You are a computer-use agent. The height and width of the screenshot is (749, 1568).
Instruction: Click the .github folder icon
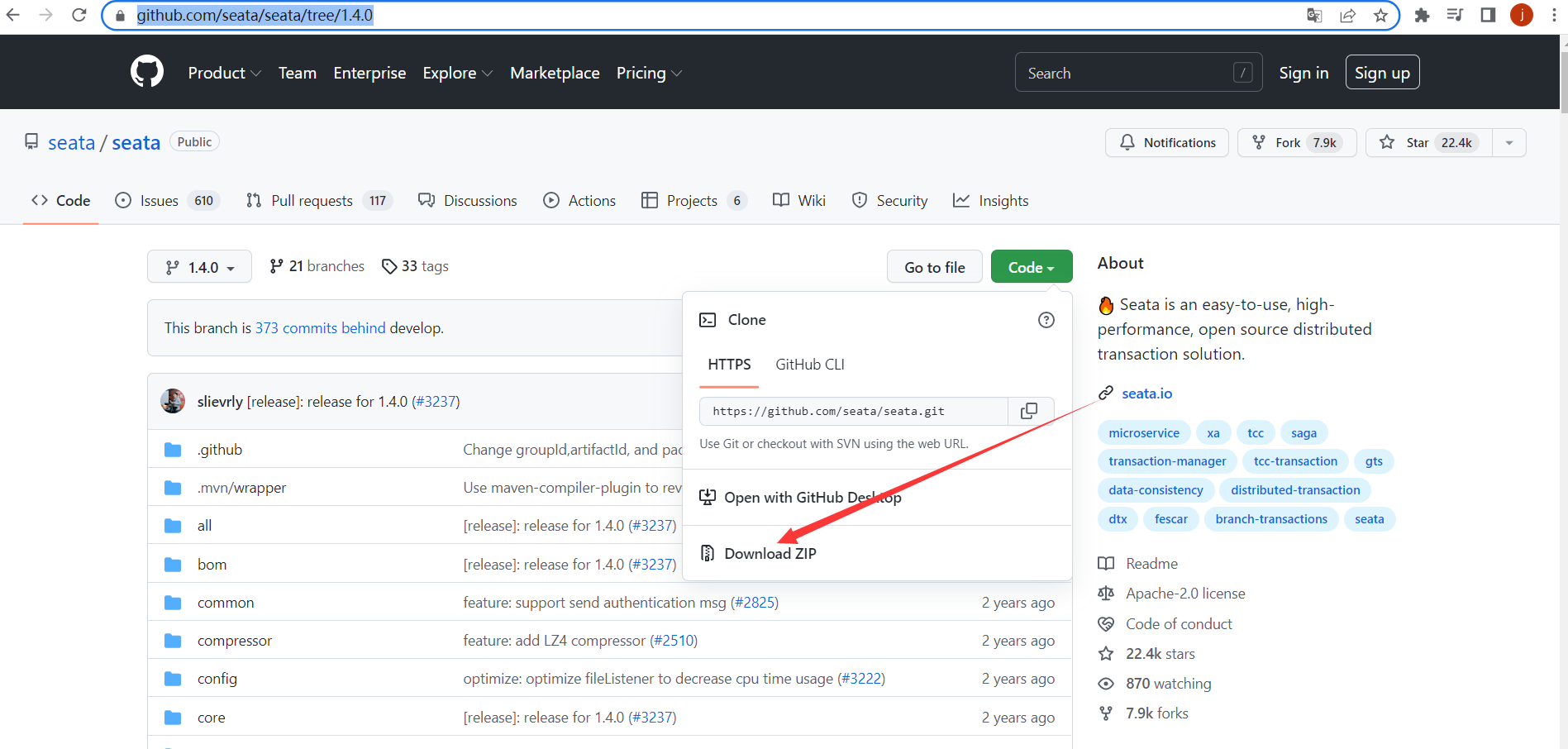point(173,450)
